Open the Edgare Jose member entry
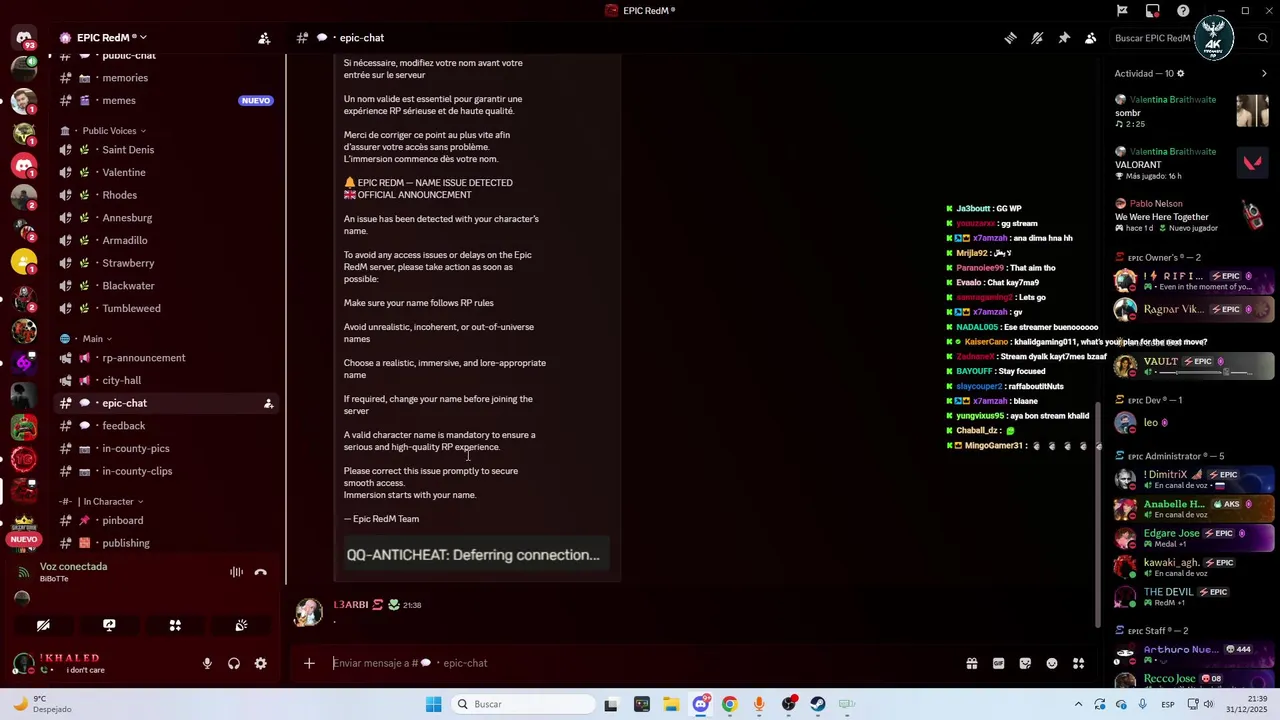The height and width of the screenshot is (720, 1280). pyautogui.click(x=1195, y=538)
